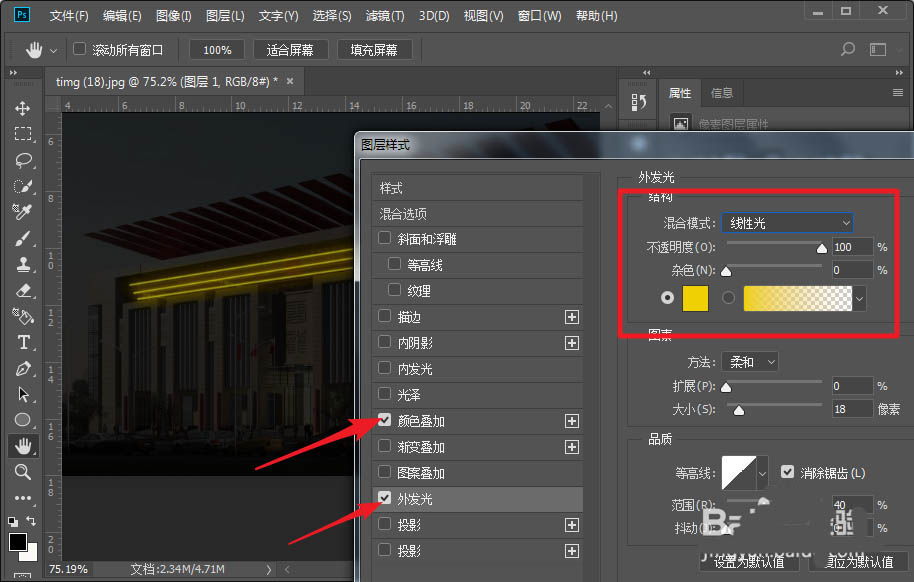Activate the horizontal Type tool
The width and height of the screenshot is (914, 582).
click(x=23, y=341)
